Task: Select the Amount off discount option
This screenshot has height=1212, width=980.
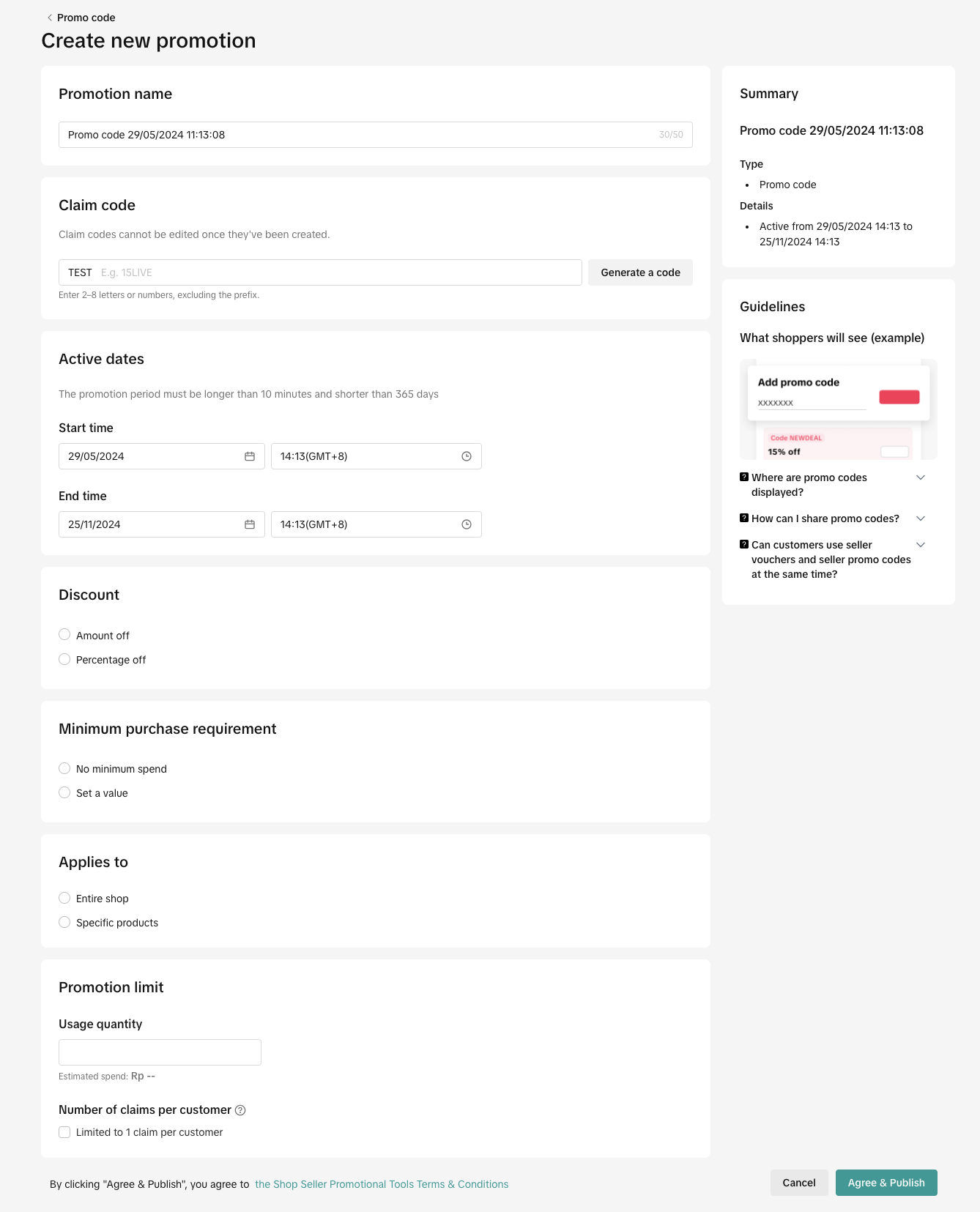Action: (x=64, y=635)
